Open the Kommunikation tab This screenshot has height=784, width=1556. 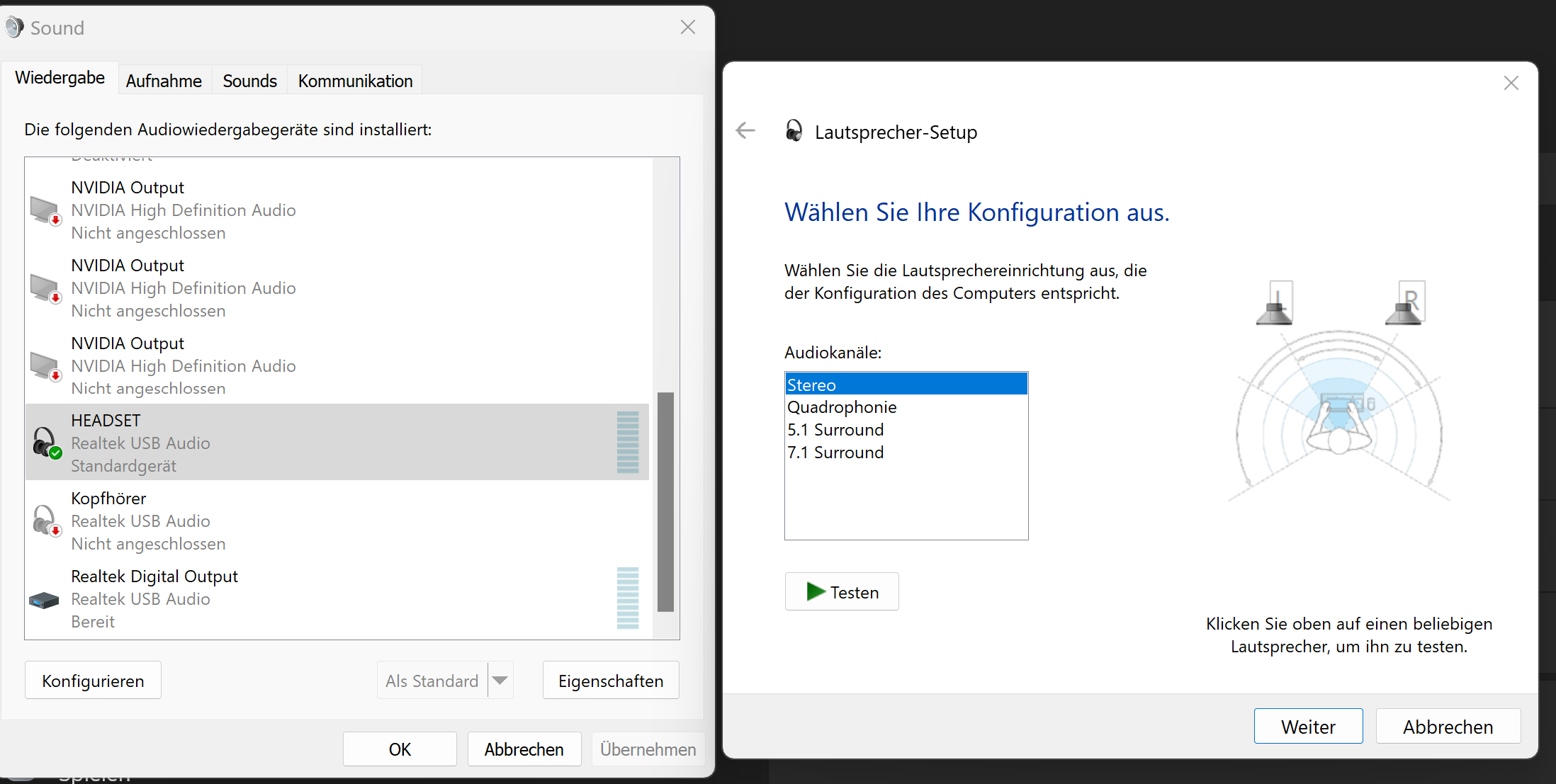pyautogui.click(x=355, y=81)
